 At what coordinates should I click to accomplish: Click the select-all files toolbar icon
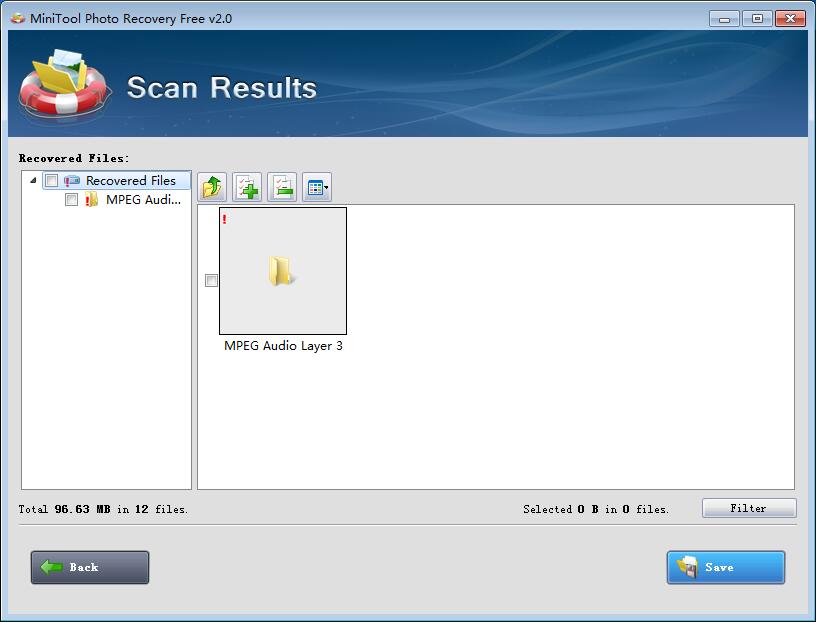click(x=247, y=187)
